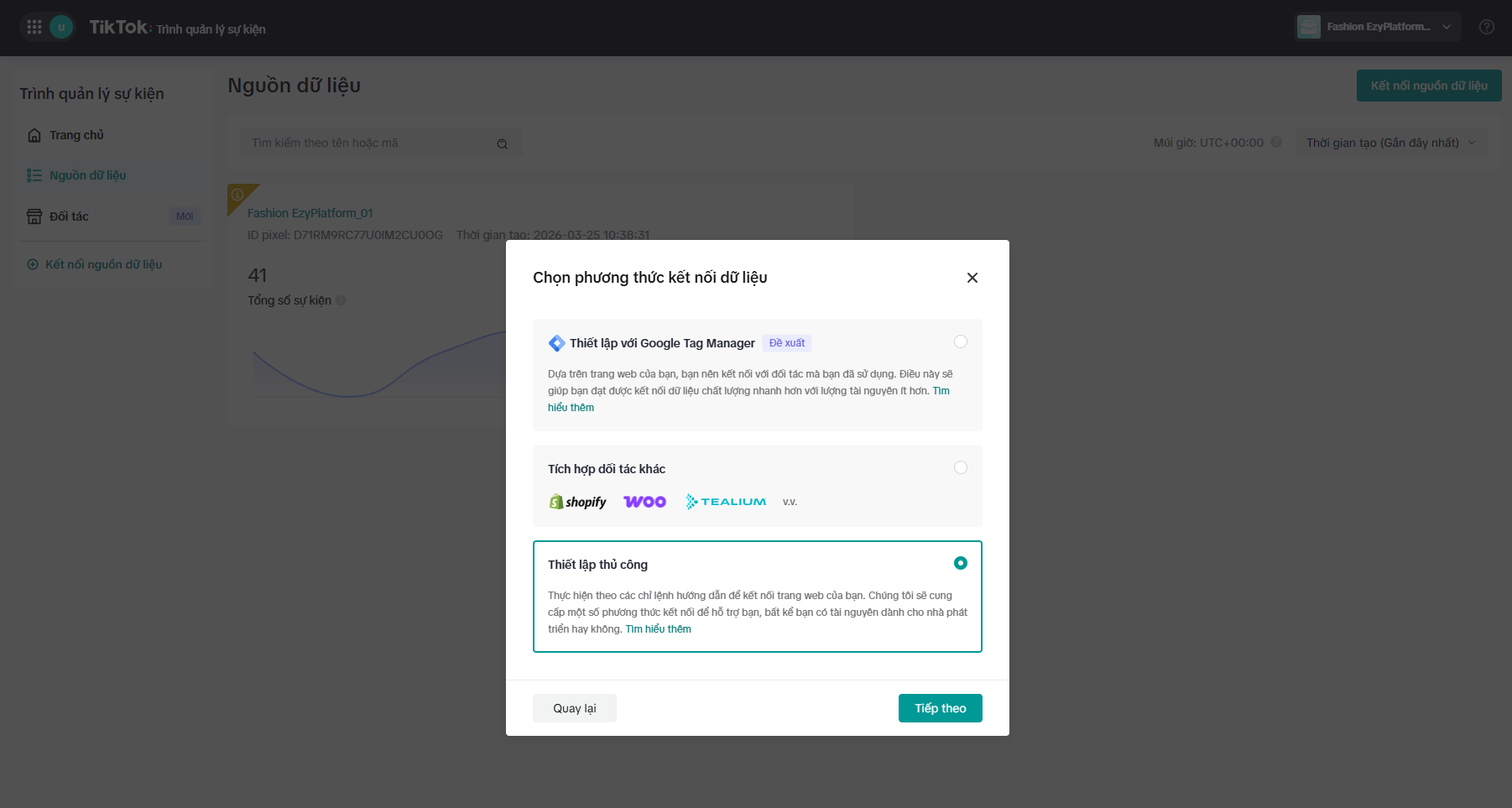Close the data connection method dialog
Screen dimensions: 1512x808
(x=972, y=278)
